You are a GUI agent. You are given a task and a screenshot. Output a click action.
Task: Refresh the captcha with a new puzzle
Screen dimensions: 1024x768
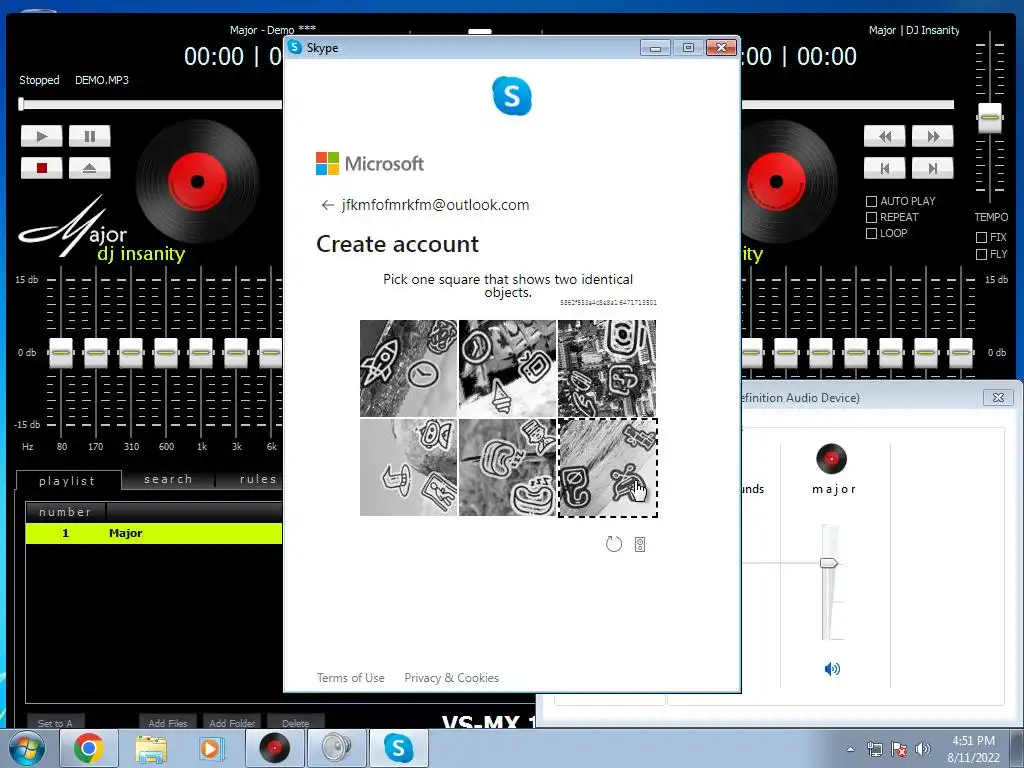pos(613,544)
